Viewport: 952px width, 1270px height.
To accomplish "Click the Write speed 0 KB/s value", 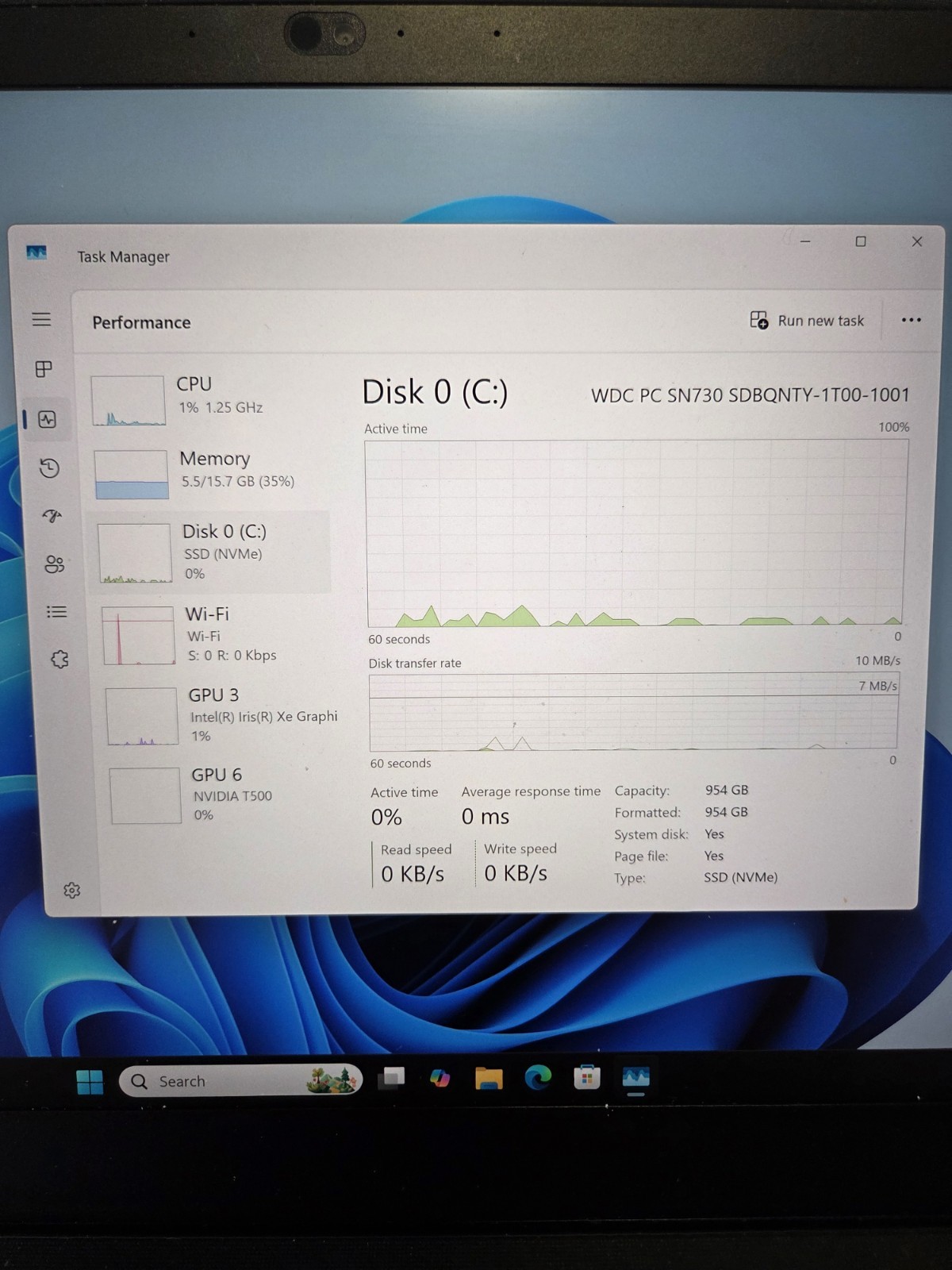I will click(x=516, y=873).
